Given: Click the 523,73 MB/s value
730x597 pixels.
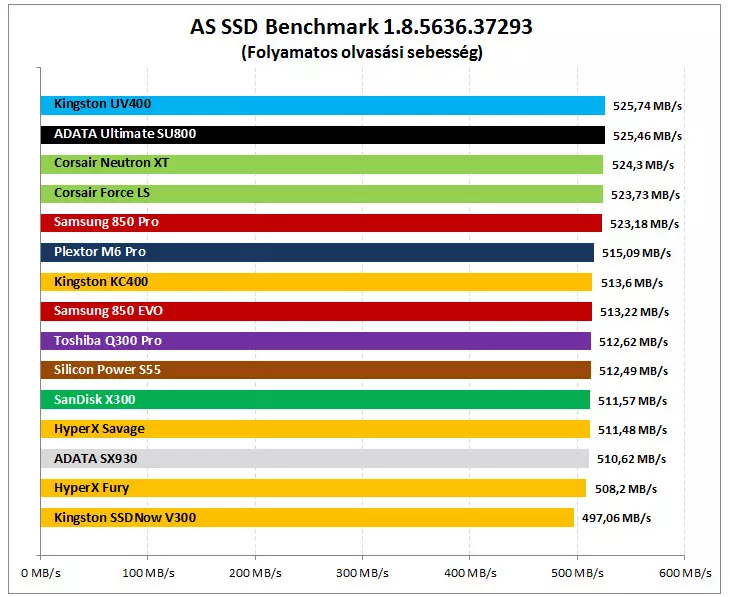Looking at the screenshot, I should click(645, 195).
